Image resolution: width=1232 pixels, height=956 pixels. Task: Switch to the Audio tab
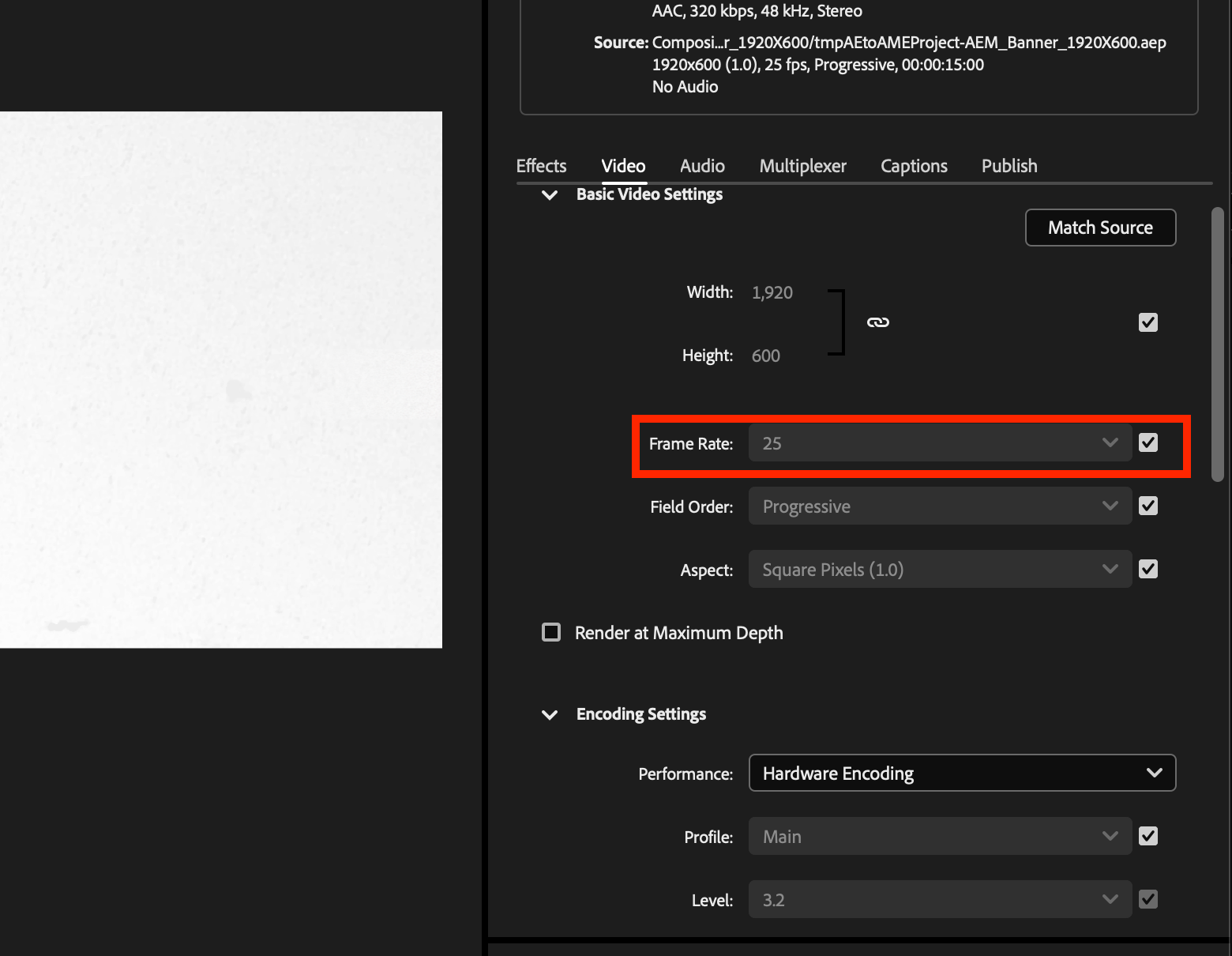pyautogui.click(x=701, y=166)
